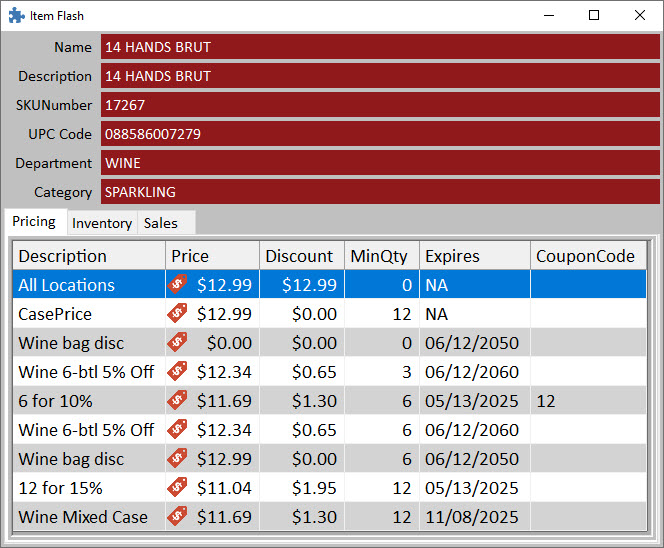The height and width of the screenshot is (548, 664).
Task: Select the Wine Mixed Case row
Action: point(329,517)
